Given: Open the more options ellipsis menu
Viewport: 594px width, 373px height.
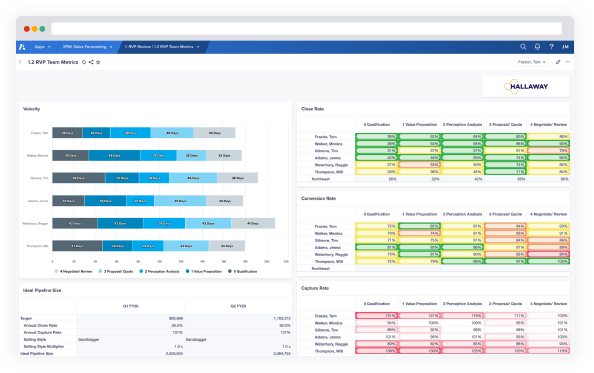Looking at the screenshot, I should pyautogui.click(x=568, y=62).
